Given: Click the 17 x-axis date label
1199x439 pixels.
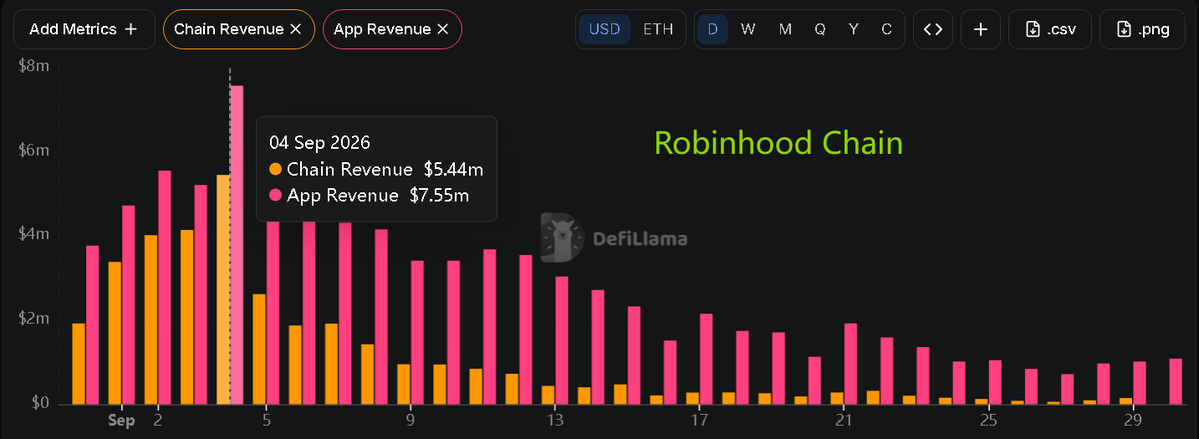Looking at the screenshot, I should (699, 421).
